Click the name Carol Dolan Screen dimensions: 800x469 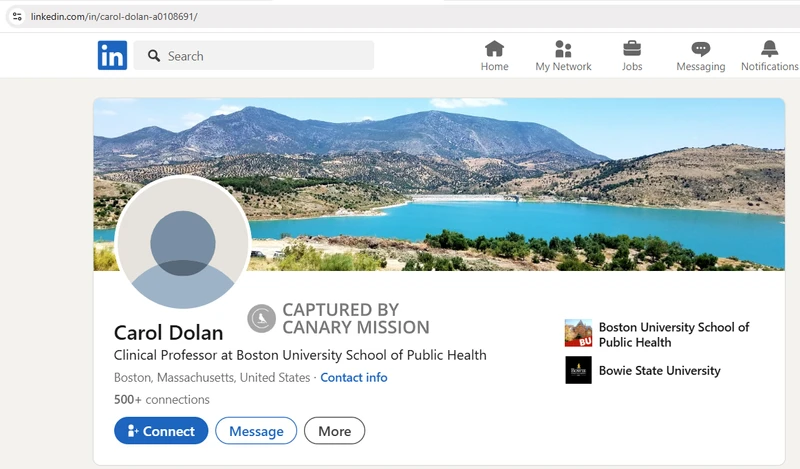pyautogui.click(x=168, y=333)
